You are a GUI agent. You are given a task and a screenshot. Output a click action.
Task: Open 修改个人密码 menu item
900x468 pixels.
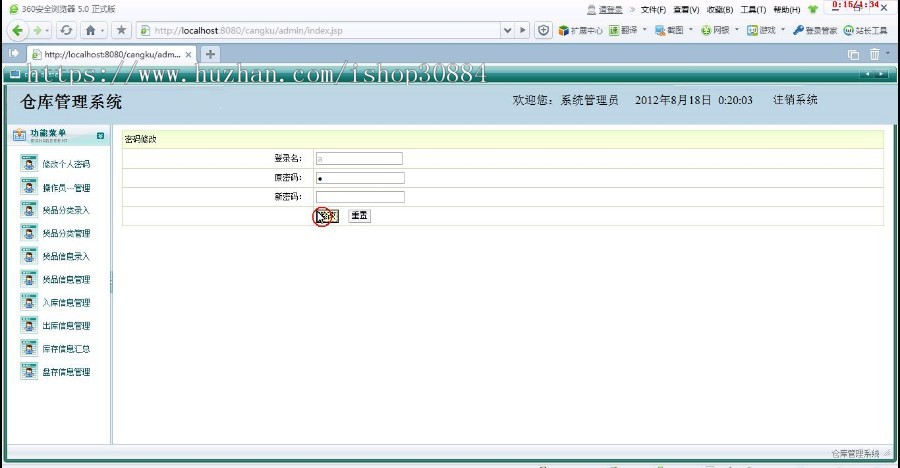coord(66,164)
